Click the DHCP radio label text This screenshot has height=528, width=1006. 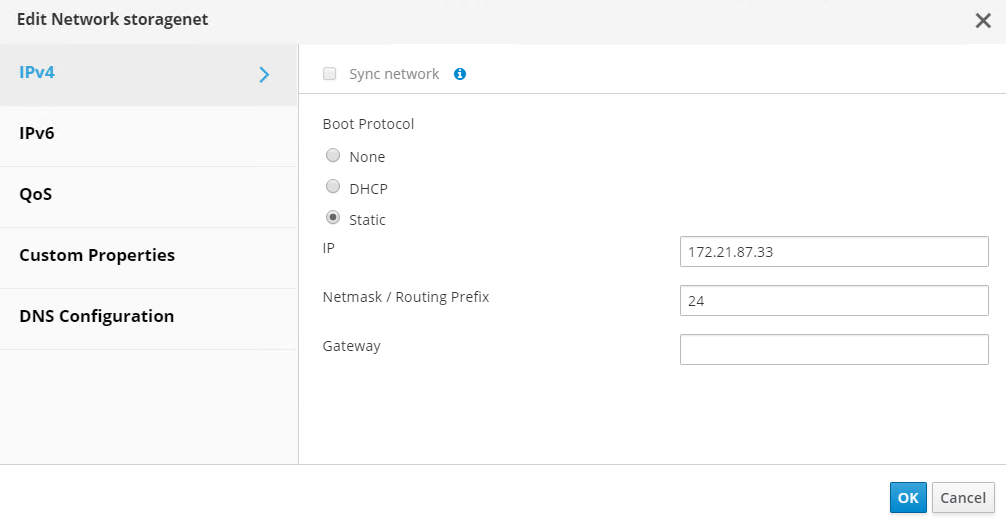368,188
